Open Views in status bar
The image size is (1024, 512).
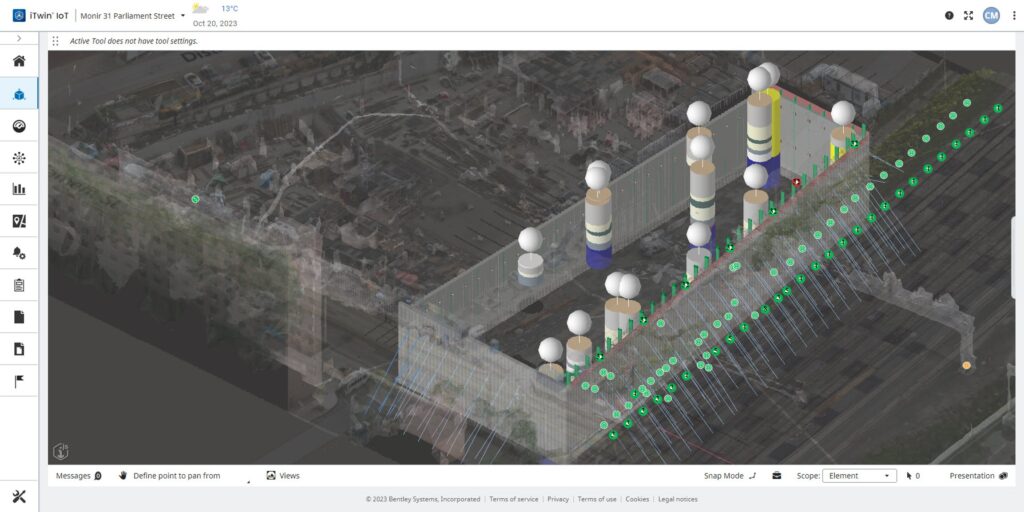(283, 476)
